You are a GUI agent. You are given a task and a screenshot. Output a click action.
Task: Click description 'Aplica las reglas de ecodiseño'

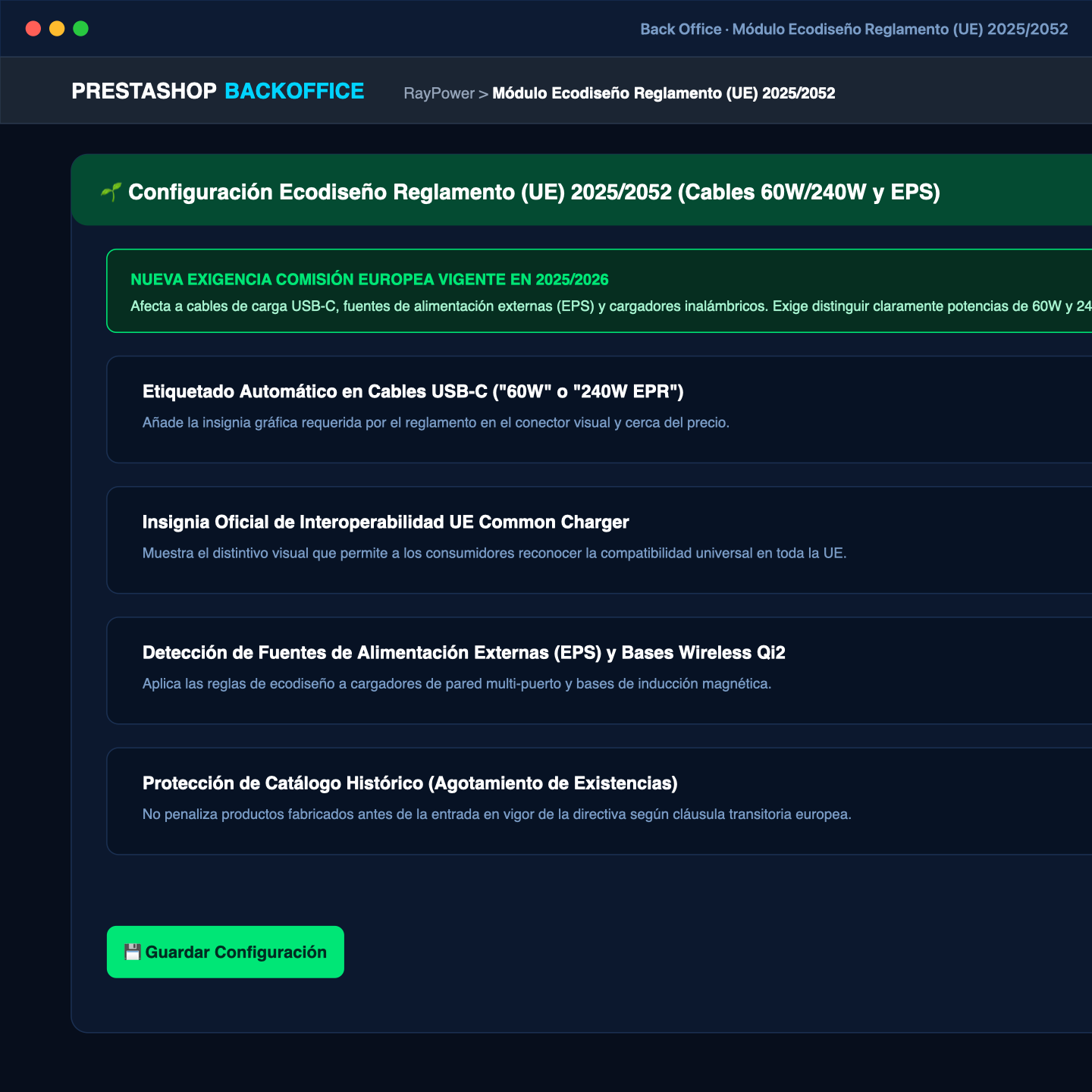(x=457, y=683)
